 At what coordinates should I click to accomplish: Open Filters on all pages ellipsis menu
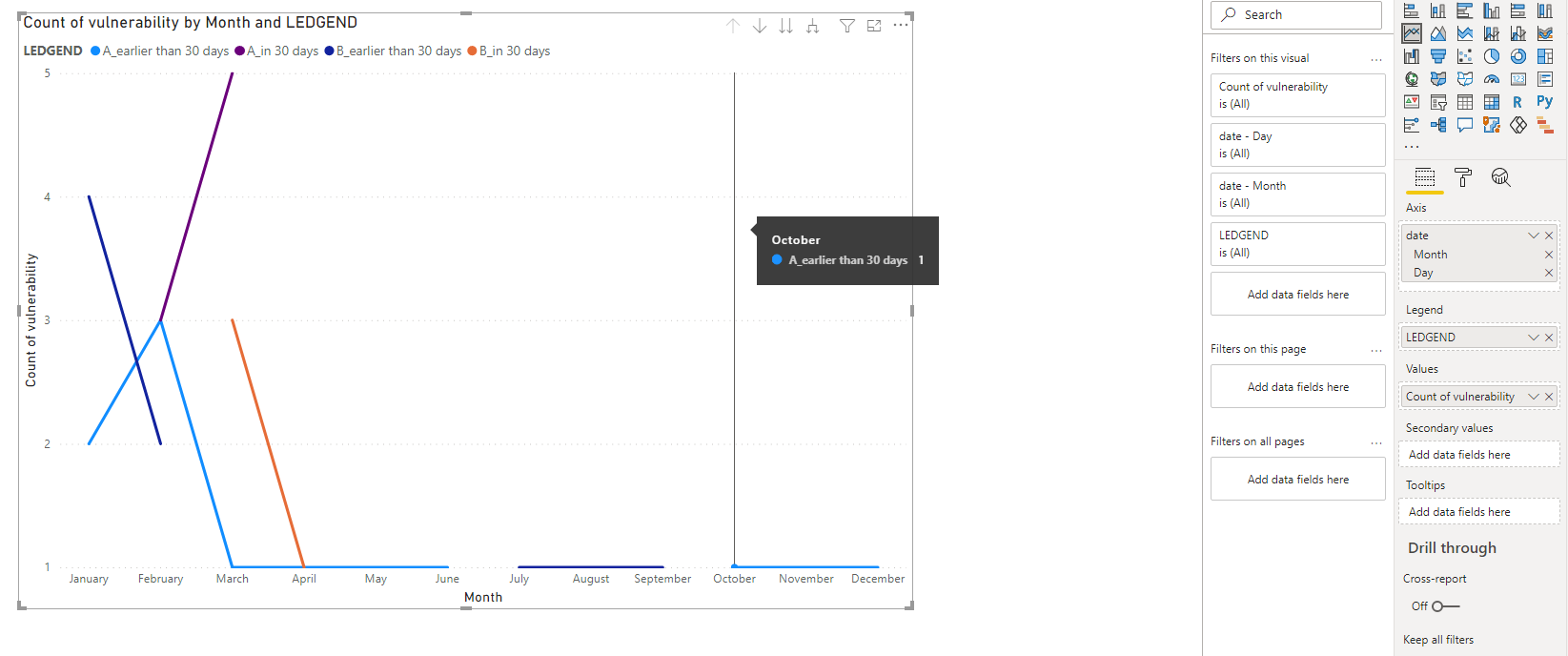point(1376,442)
